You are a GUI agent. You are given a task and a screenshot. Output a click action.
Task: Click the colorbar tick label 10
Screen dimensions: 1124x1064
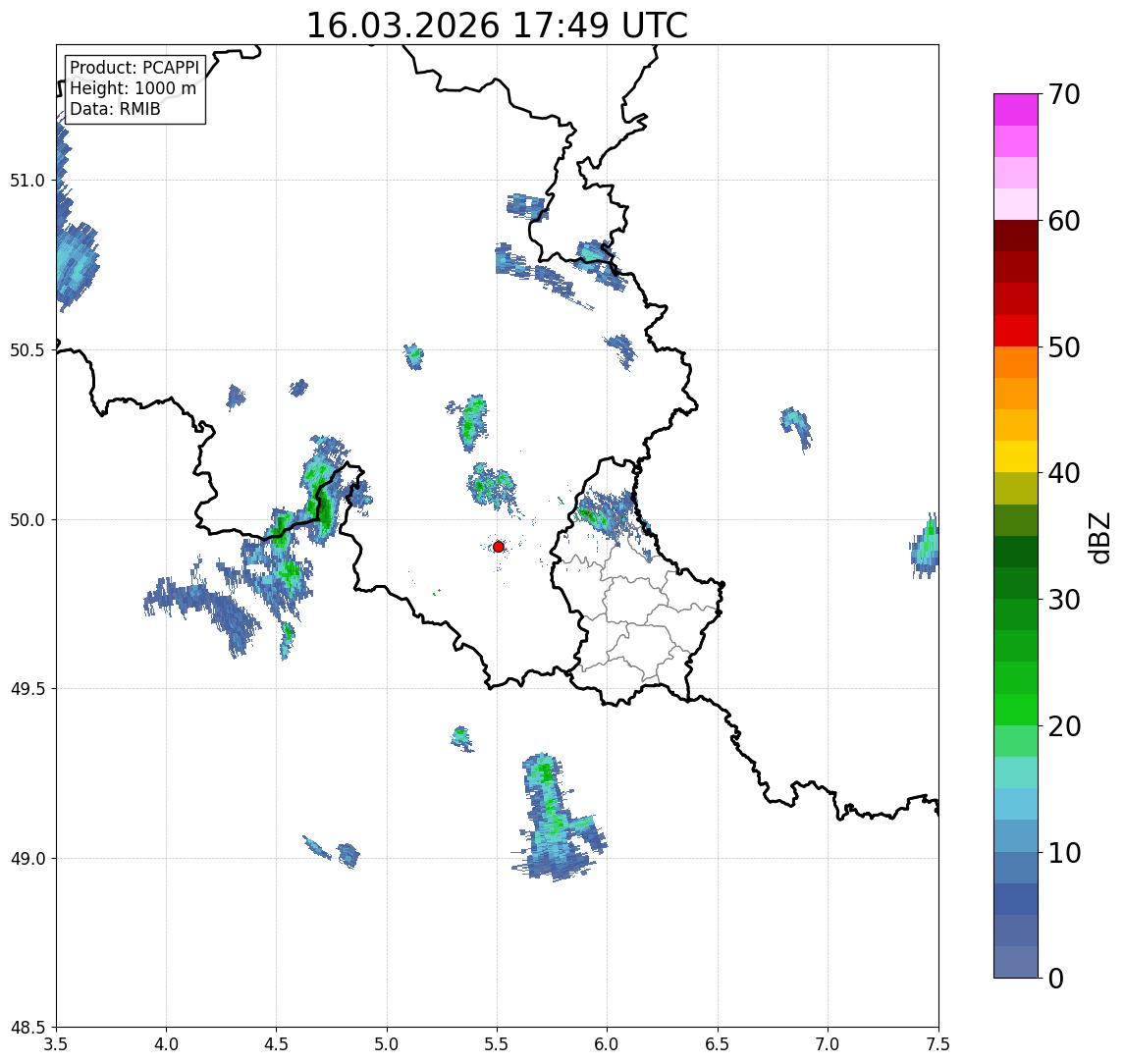click(x=1064, y=853)
